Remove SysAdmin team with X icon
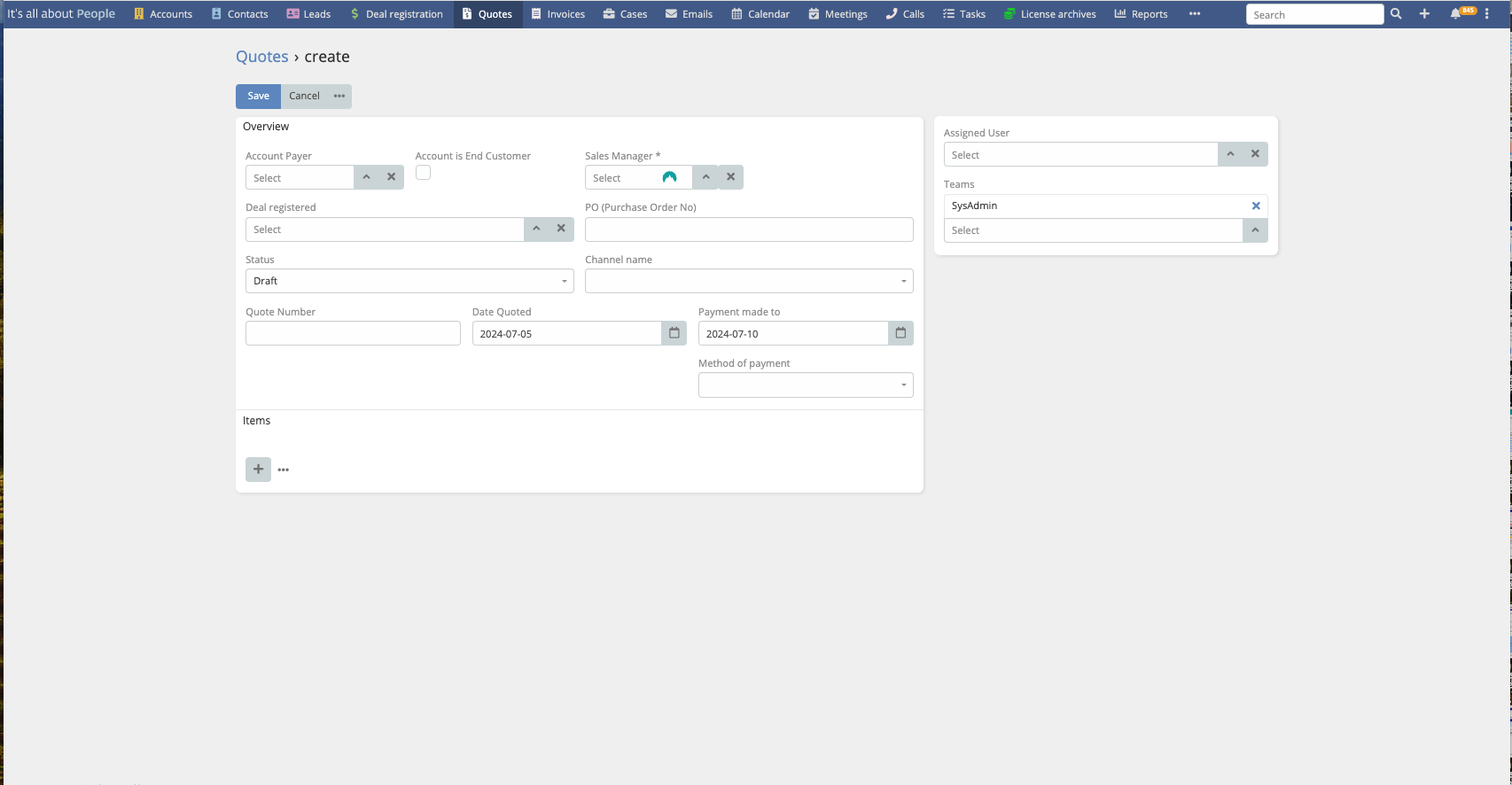This screenshot has width=1512, height=785. pos(1255,206)
